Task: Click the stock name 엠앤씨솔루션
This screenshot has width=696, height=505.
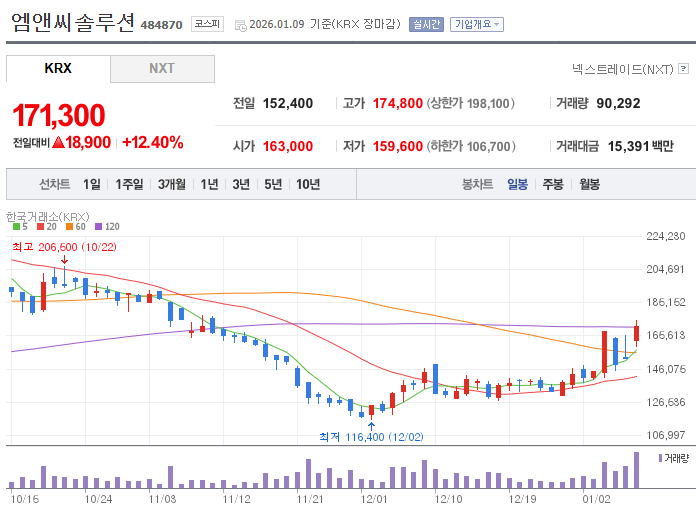Action: click(72, 22)
